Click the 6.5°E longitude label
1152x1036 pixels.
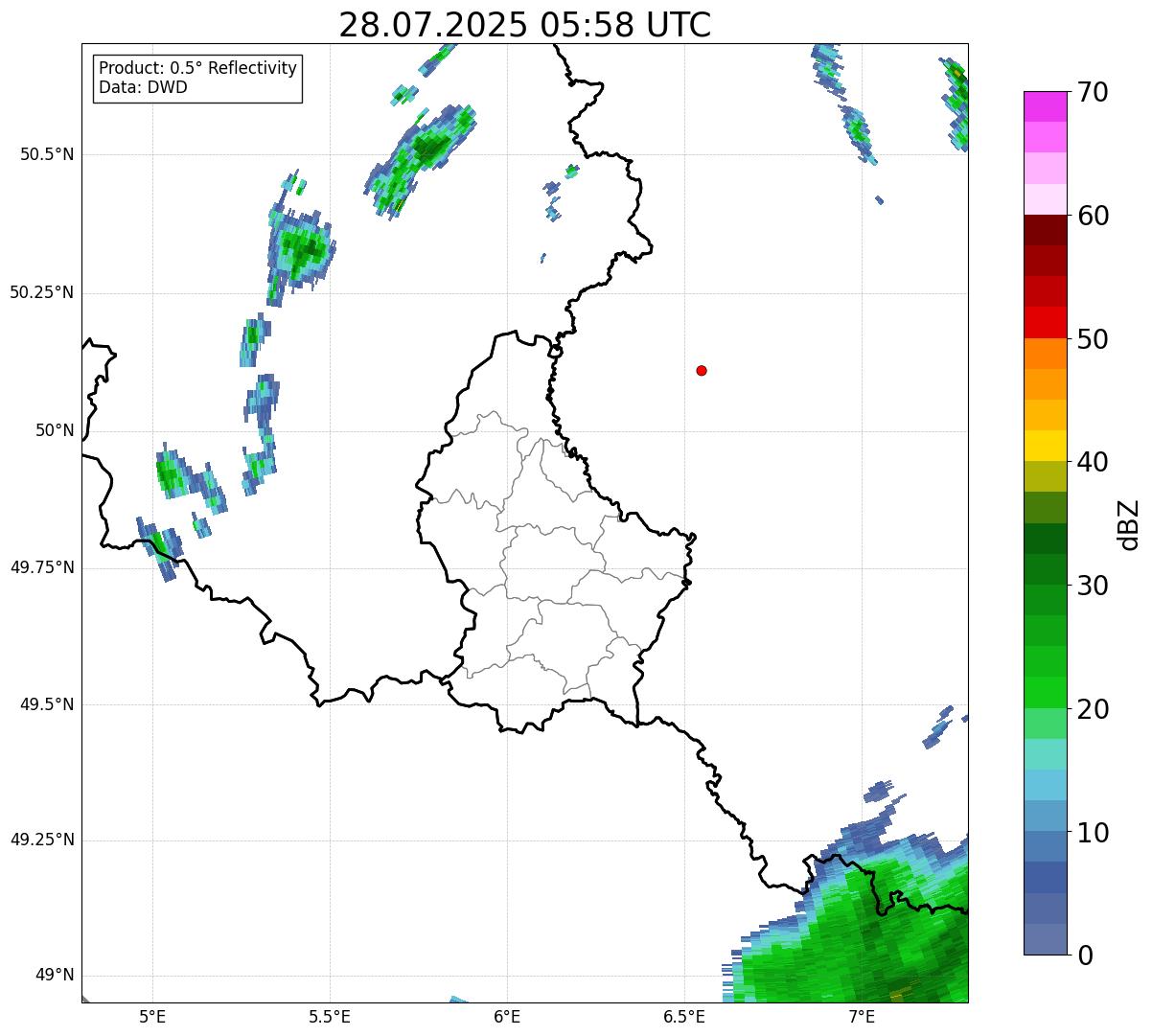click(x=684, y=1016)
